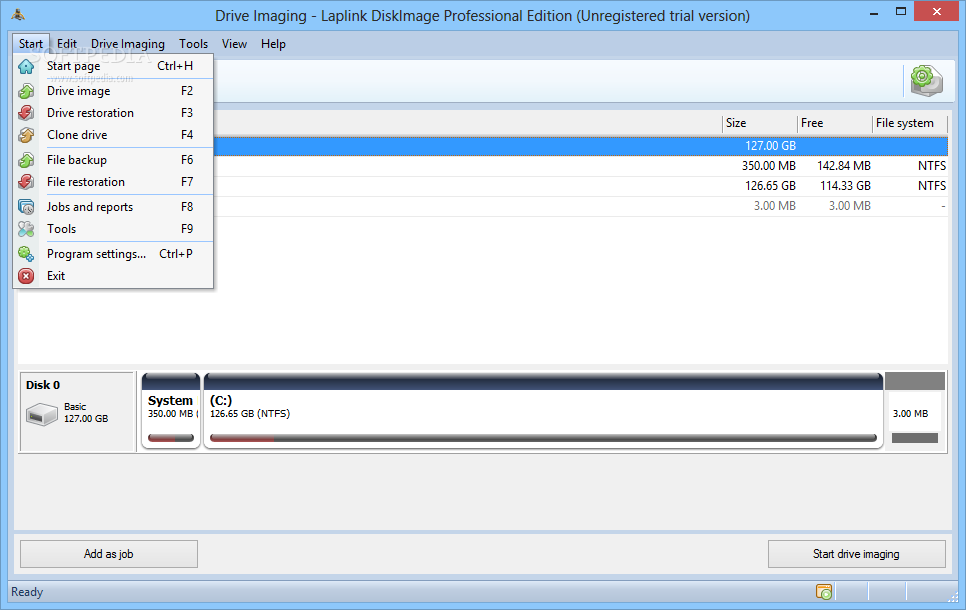Open Program settings... entry

113,254
